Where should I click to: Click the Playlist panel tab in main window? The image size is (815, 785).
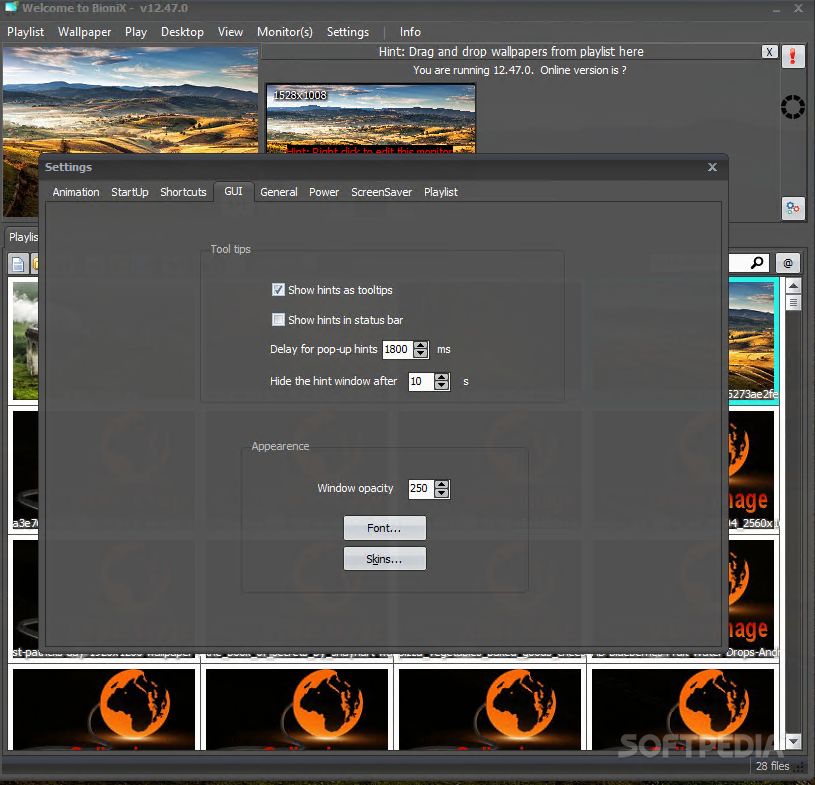23,237
